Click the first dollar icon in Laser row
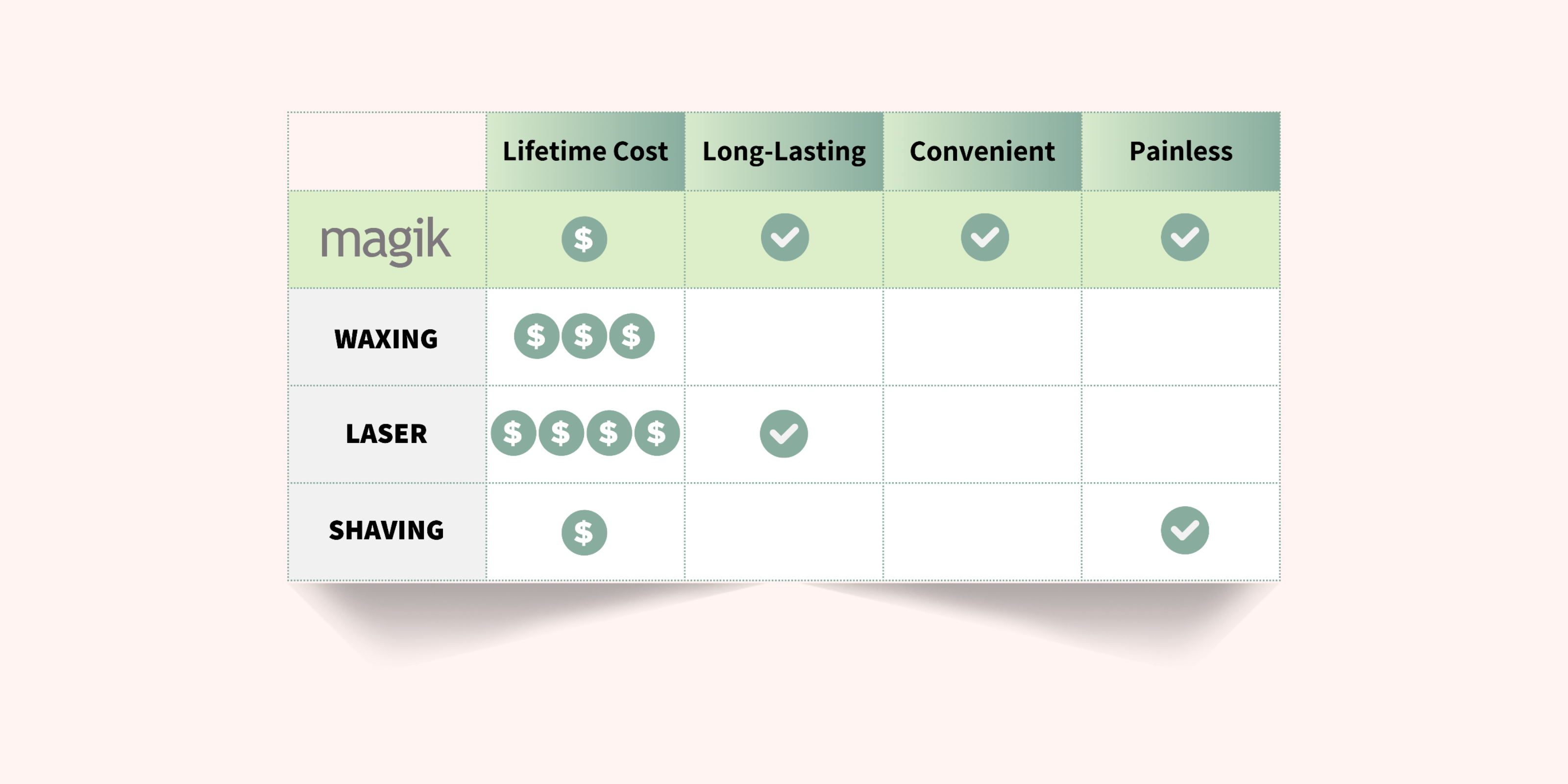Viewport: 1568px width, 784px height. pyautogui.click(x=513, y=433)
